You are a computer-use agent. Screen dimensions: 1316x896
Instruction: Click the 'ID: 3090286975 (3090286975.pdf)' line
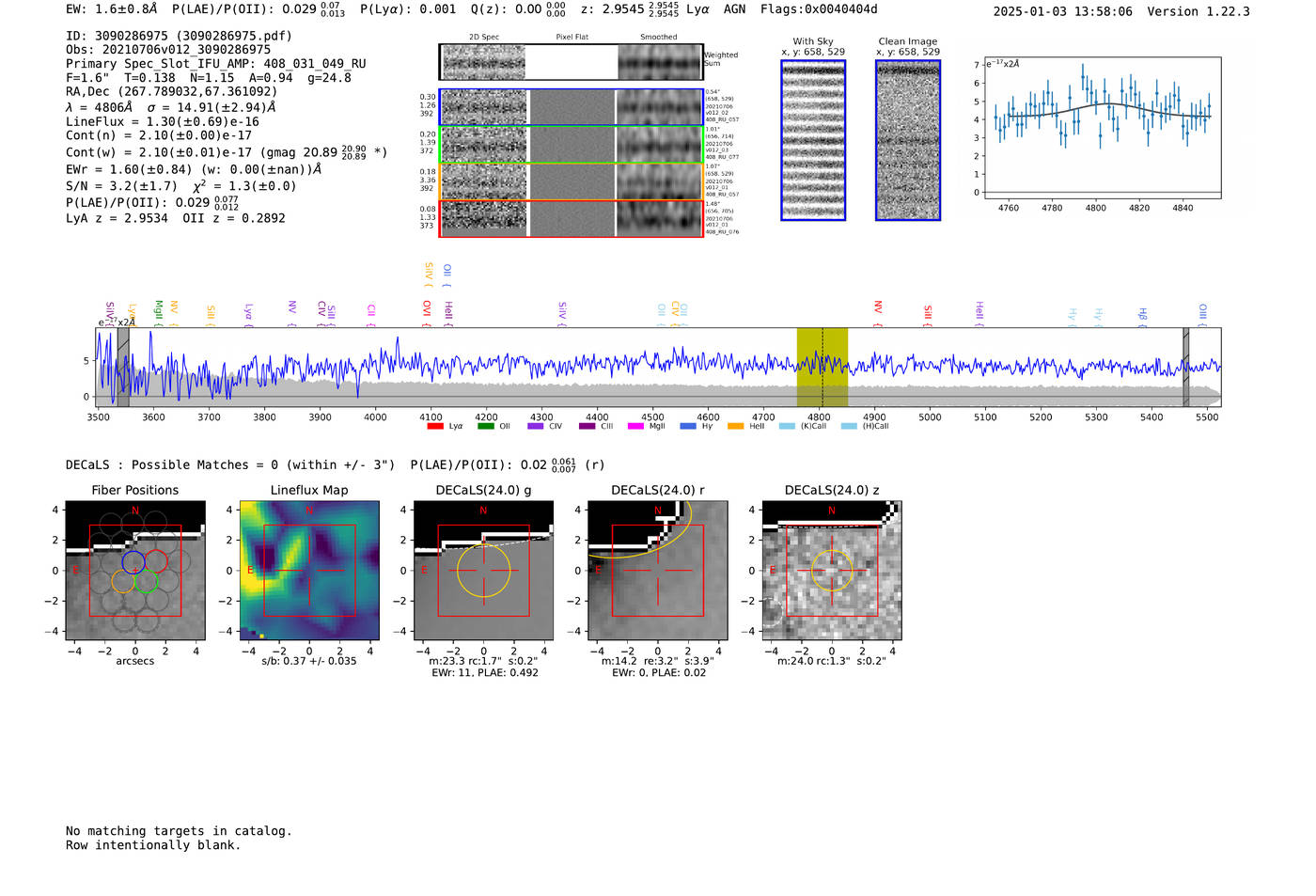[179, 36]
